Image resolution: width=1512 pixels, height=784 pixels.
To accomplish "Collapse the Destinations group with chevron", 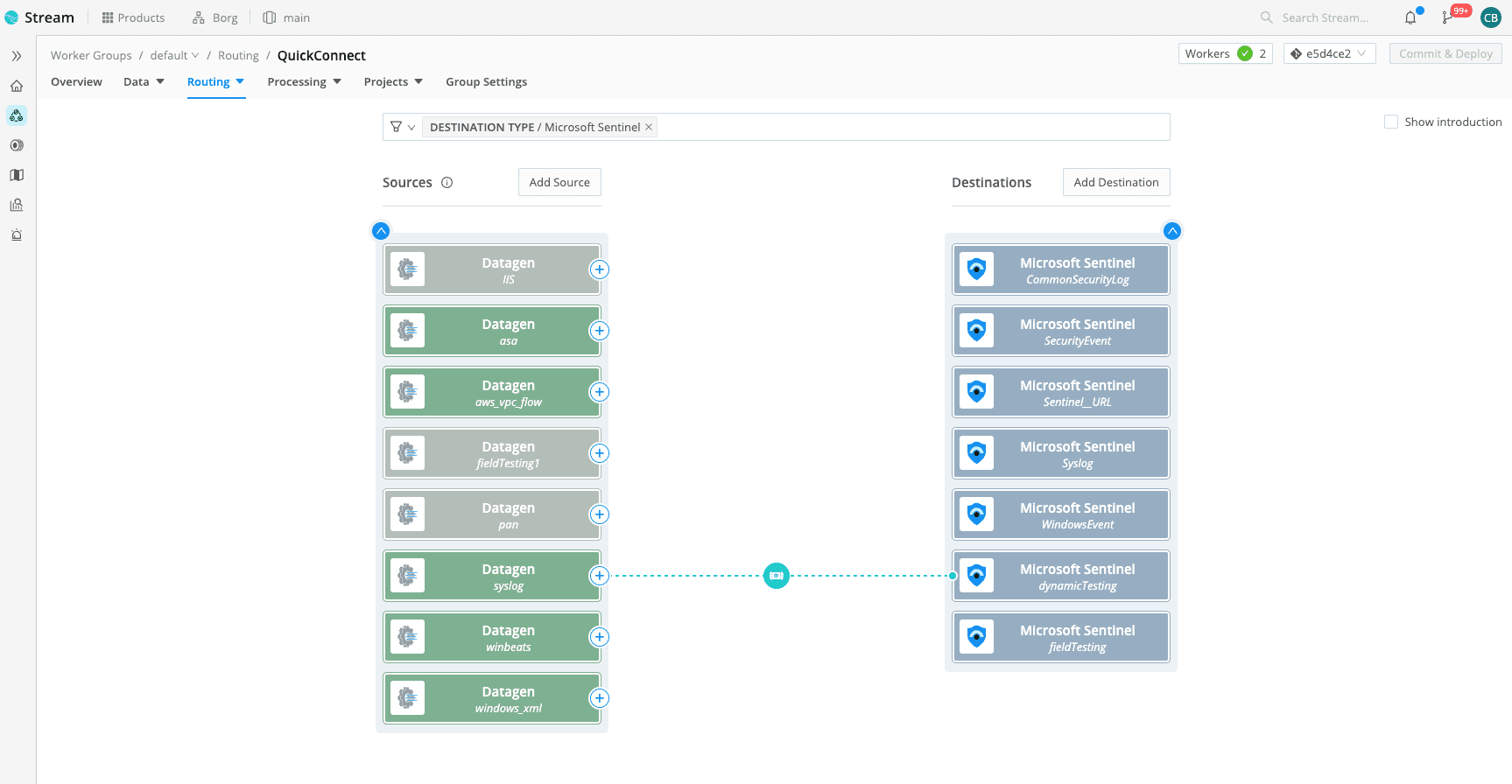I will pos(1171,231).
